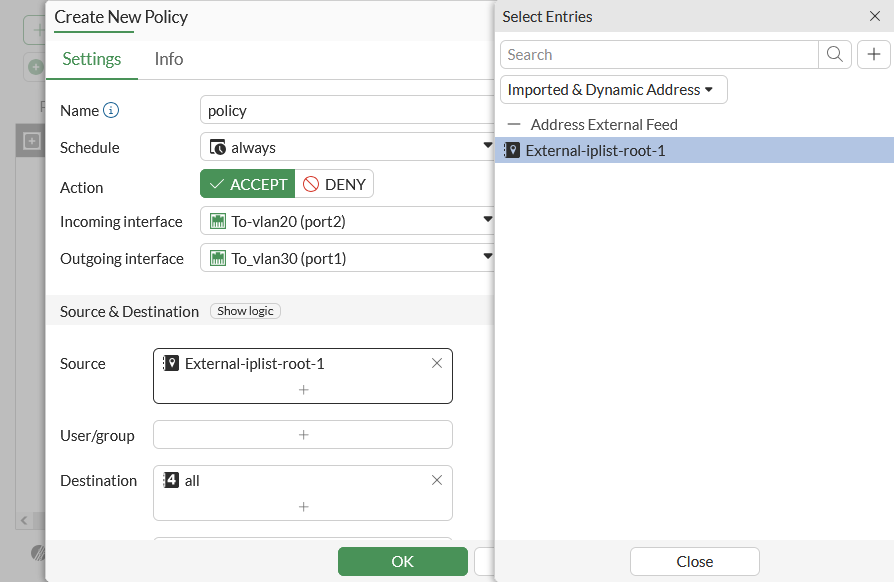Switch to the Settings tab
This screenshot has height=582, width=894.
click(x=92, y=59)
